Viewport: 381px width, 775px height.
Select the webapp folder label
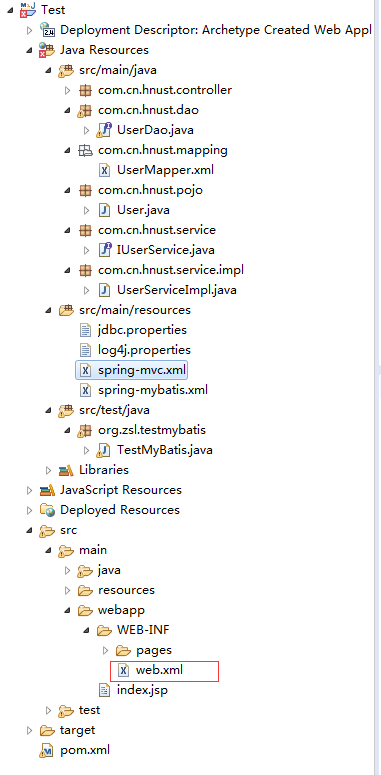[x=122, y=610]
